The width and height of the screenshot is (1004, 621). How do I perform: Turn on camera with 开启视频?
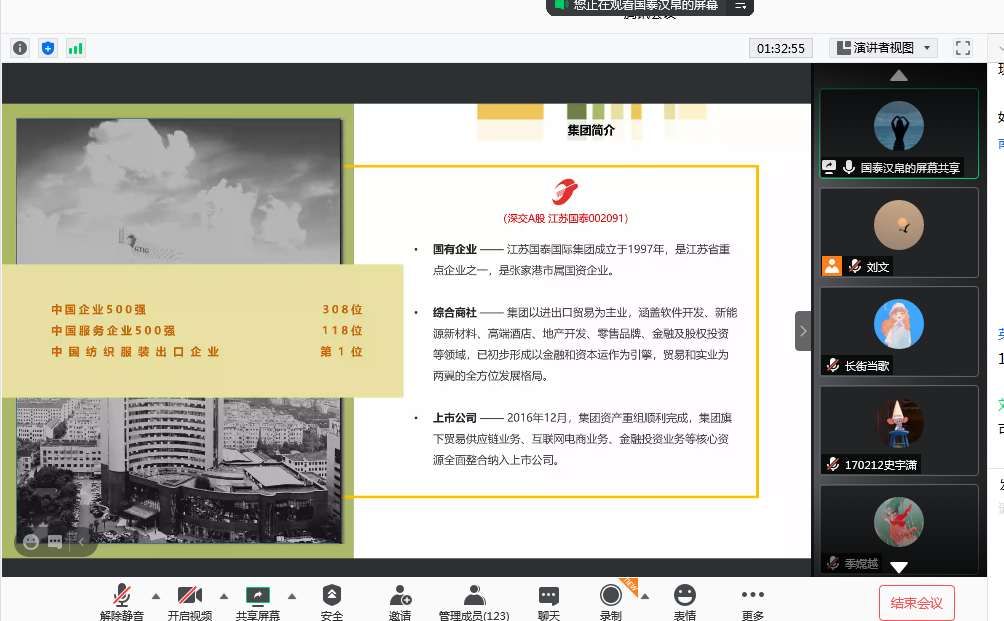point(190,602)
